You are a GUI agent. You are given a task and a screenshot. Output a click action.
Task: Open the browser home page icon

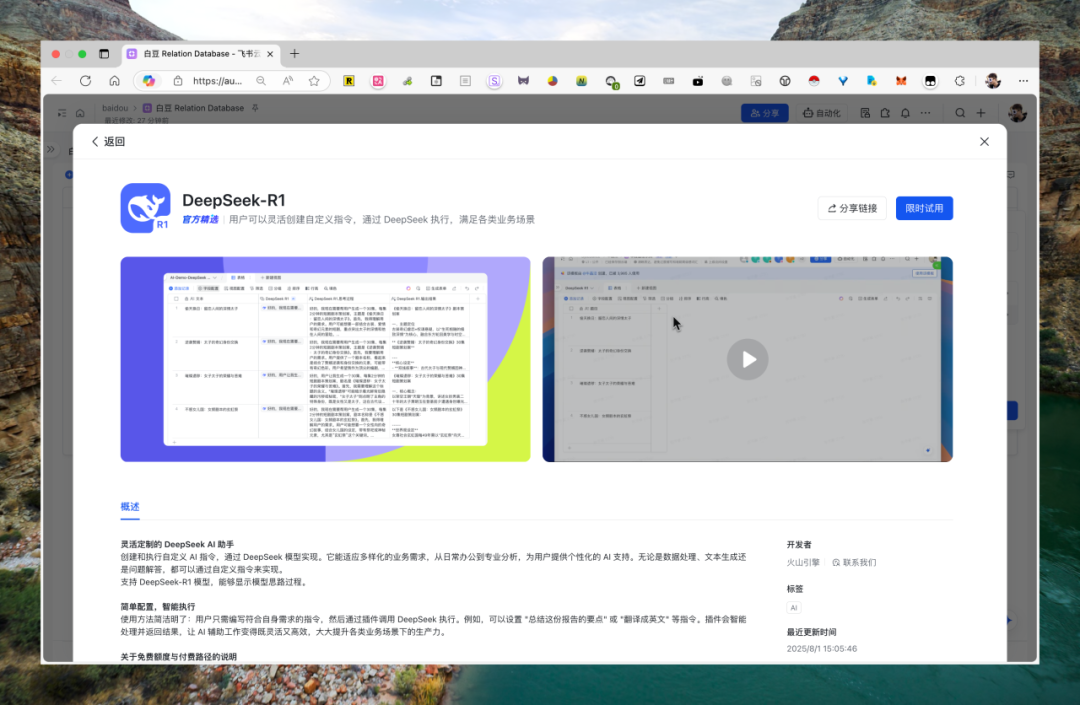[114, 81]
